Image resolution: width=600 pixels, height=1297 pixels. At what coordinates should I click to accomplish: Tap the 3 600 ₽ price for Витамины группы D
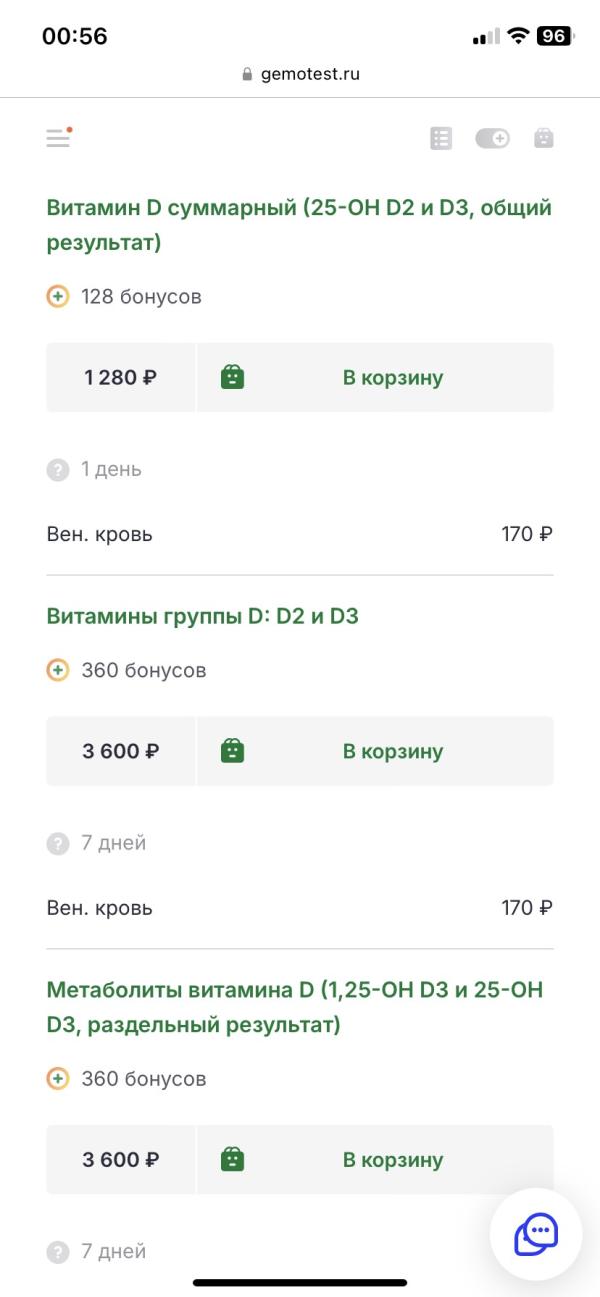click(120, 751)
